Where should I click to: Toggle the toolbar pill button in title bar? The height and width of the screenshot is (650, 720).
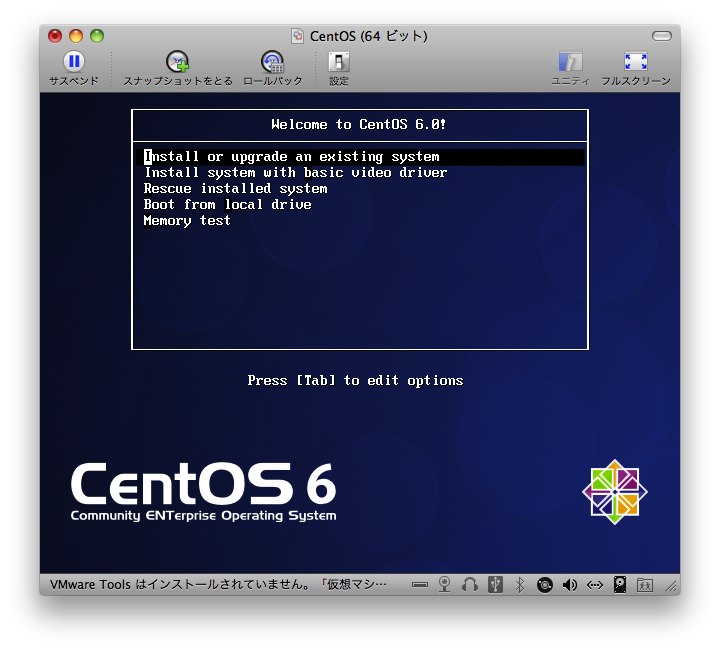click(662, 36)
